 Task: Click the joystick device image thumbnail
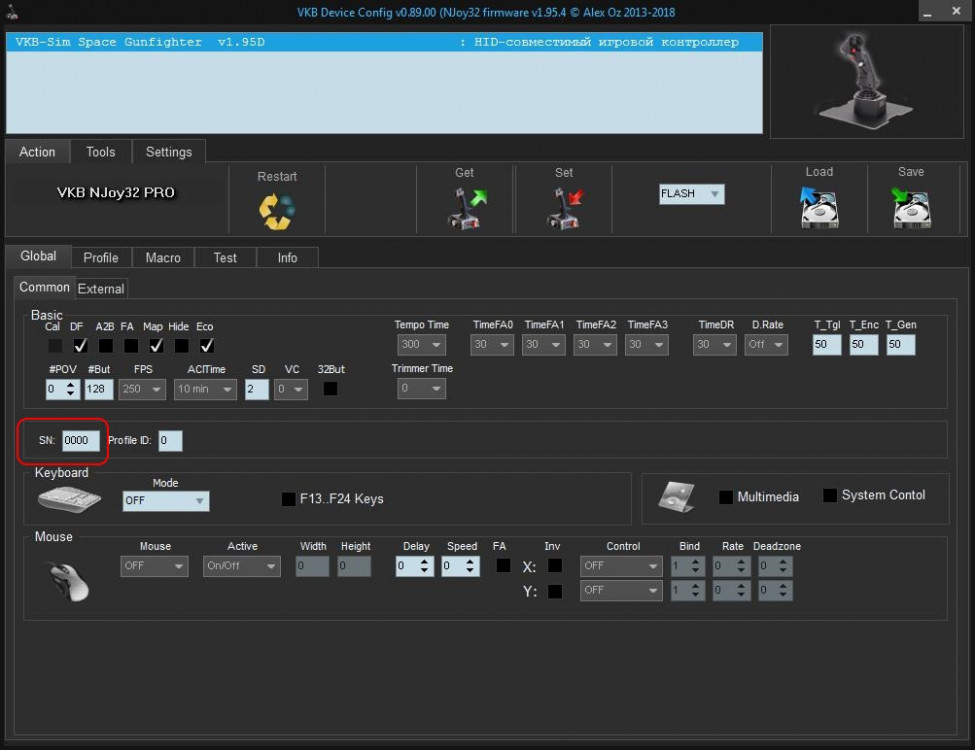pos(864,80)
